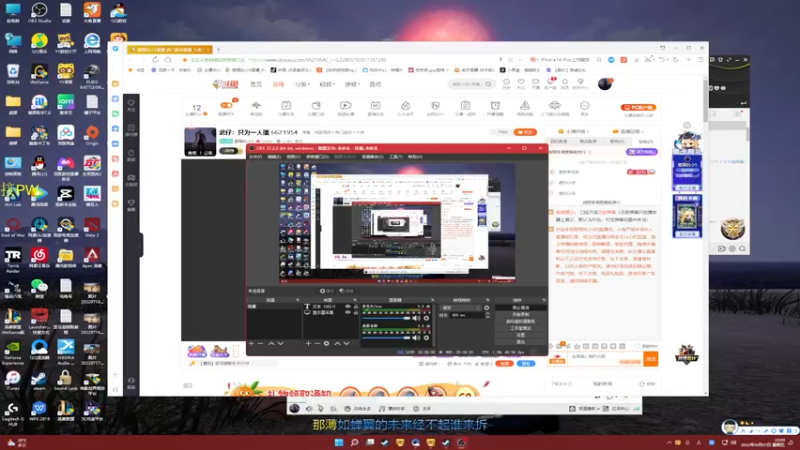Viewport: 800px width, 450px height.
Task: Open Douyu followed heart icon in header
Action: coord(521,82)
